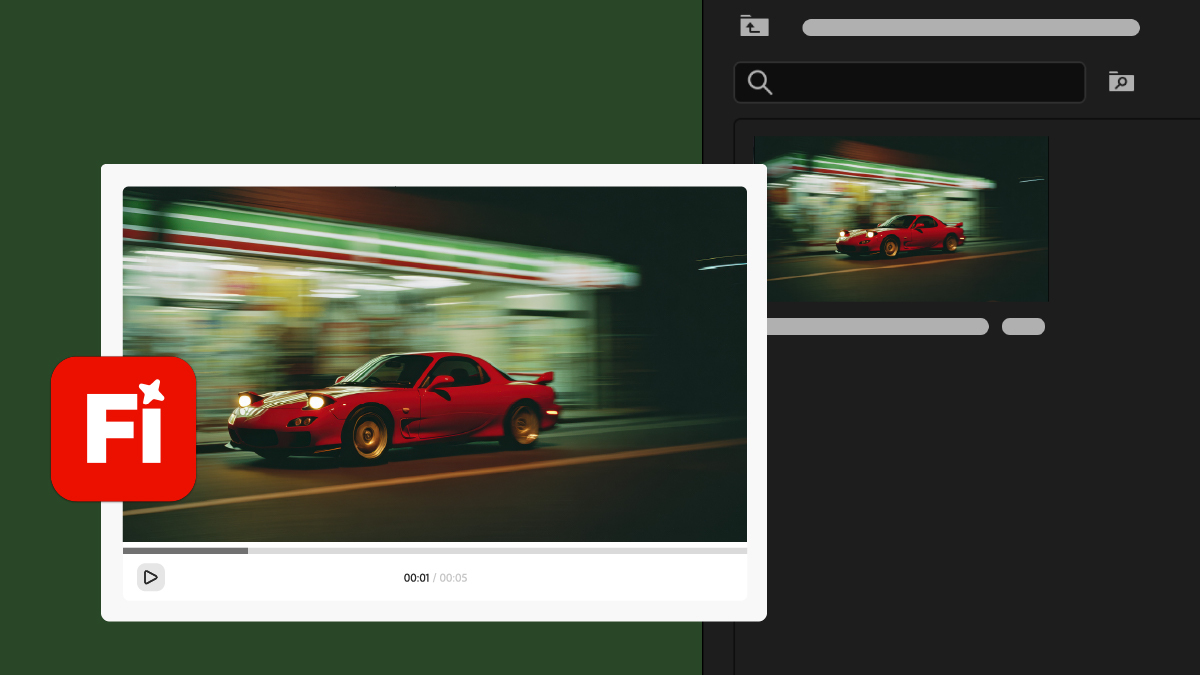Click the clip name label below the thumbnail
Image resolution: width=1200 pixels, height=675 pixels.
click(876, 327)
